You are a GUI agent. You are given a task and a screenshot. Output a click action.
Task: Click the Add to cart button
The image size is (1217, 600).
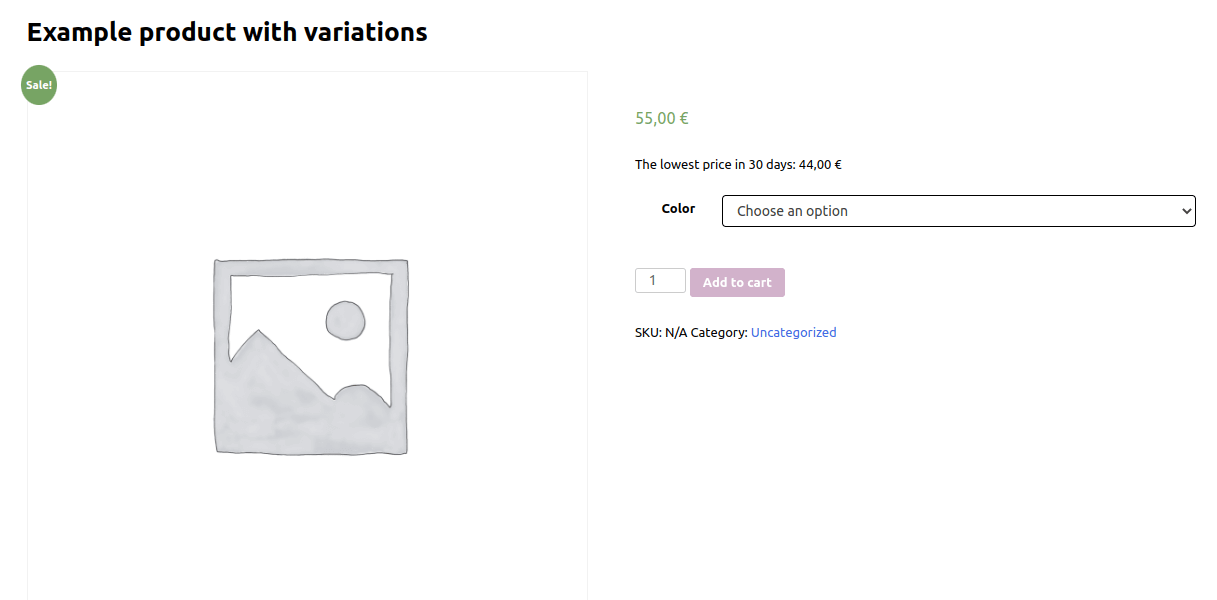pos(737,282)
